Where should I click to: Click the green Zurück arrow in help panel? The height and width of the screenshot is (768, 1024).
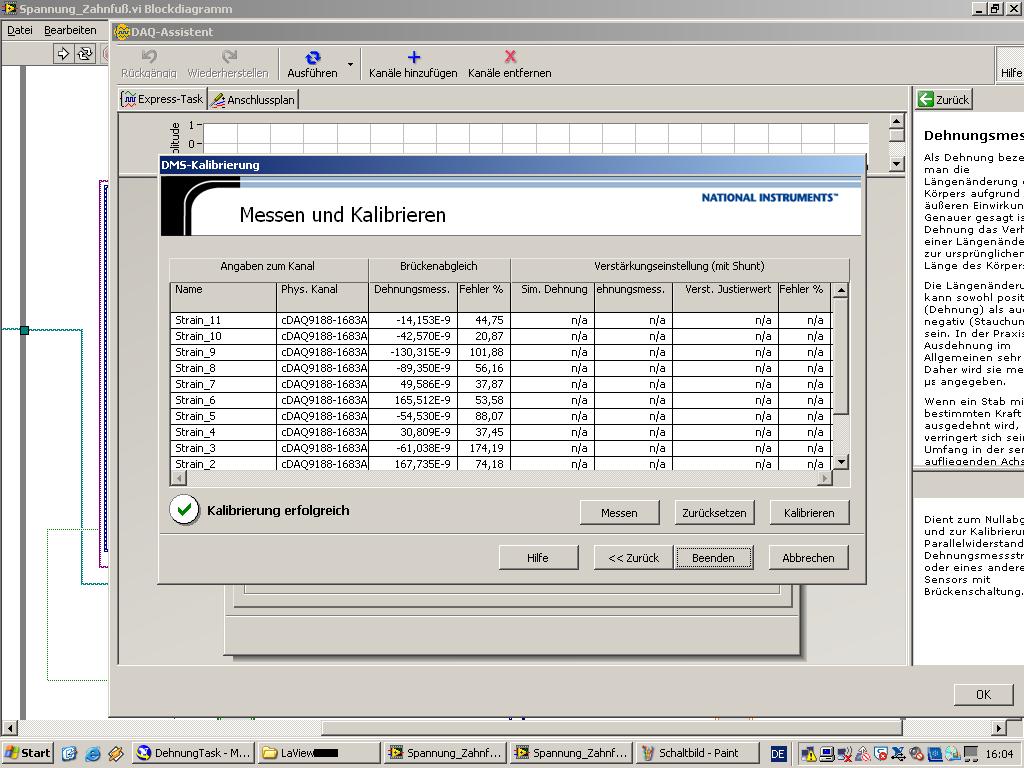tap(926, 99)
